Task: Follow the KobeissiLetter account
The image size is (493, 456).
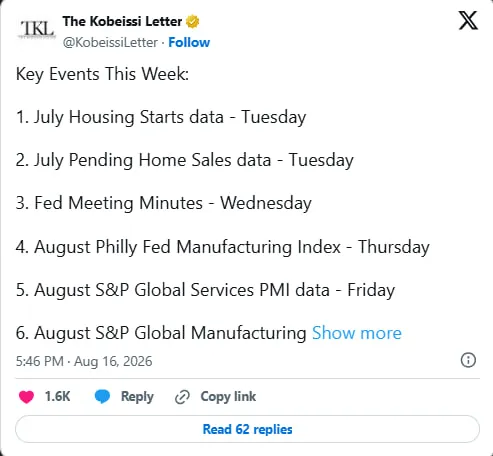Action: point(189,42)
